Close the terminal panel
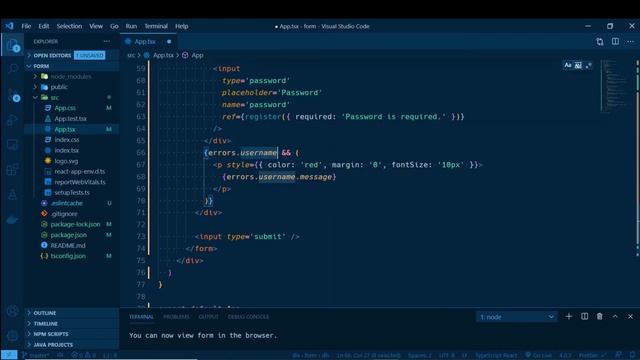 click(x=631, y=316)
